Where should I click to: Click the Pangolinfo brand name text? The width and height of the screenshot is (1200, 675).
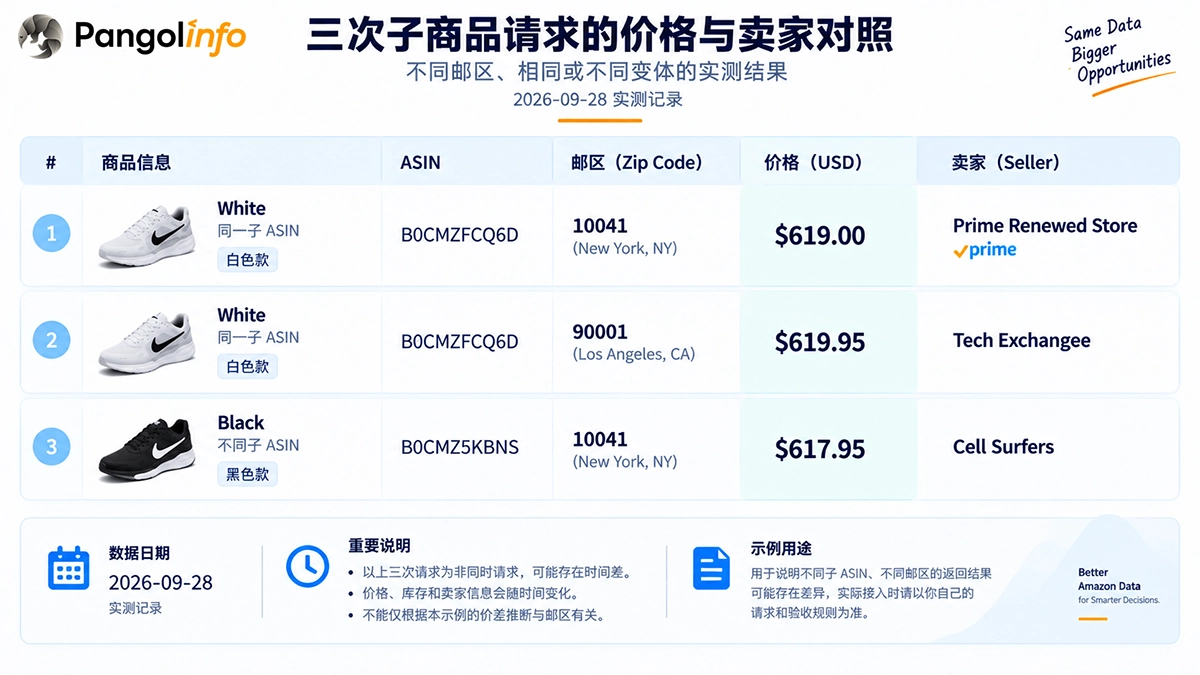click(x=160, y=38)
